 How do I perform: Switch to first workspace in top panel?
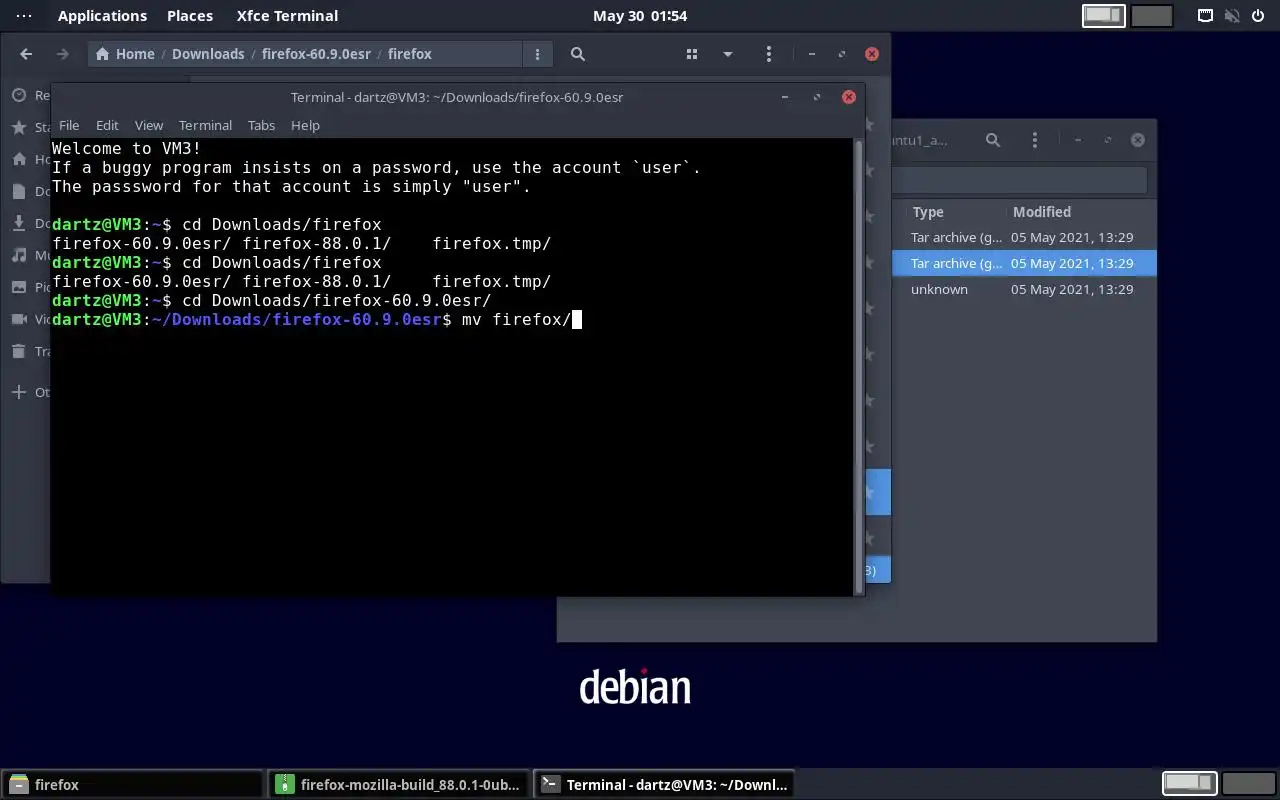point(1104,16)
